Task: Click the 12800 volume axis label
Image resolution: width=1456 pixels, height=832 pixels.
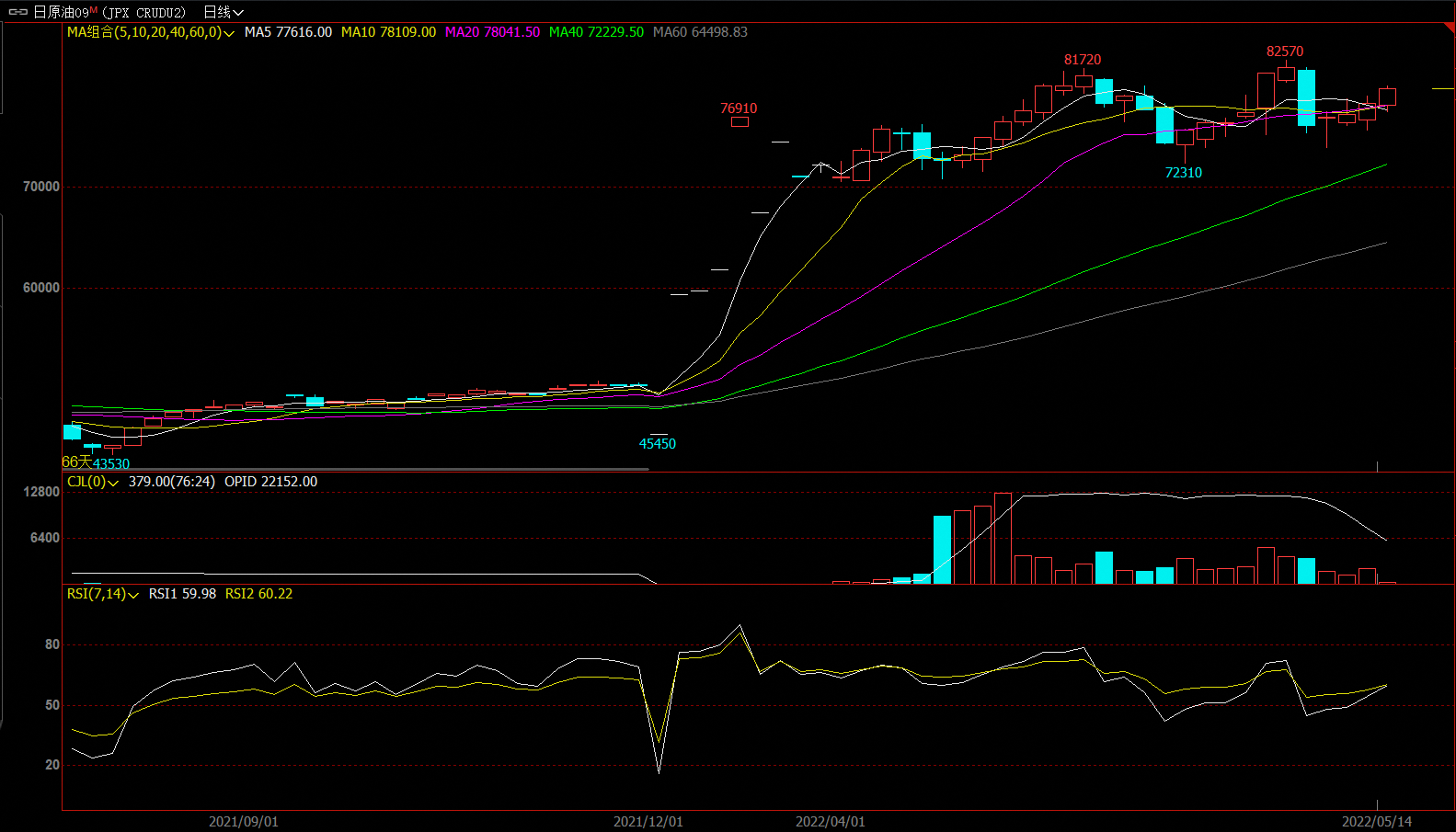Action: coord(41,492)
